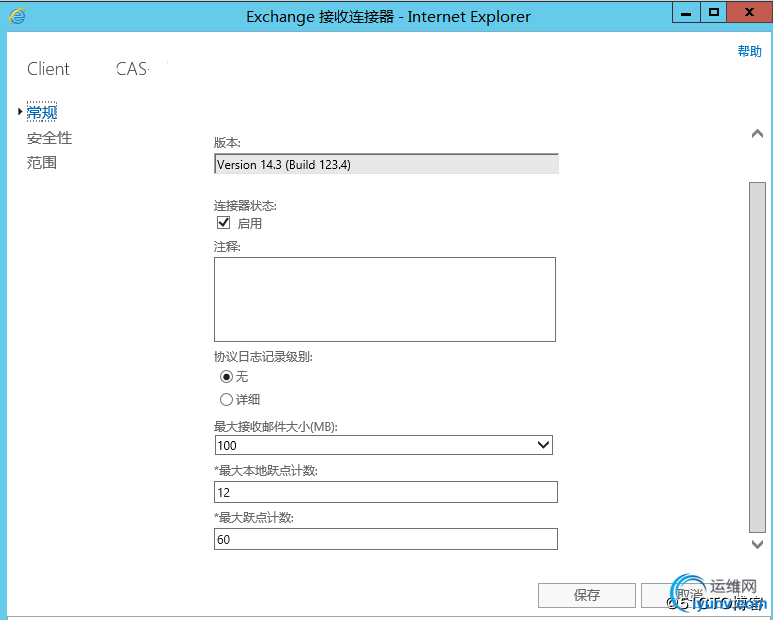Click the read-only Version 14.3 field
Viewport: 773px width, 620px height.
coord(386,164)
